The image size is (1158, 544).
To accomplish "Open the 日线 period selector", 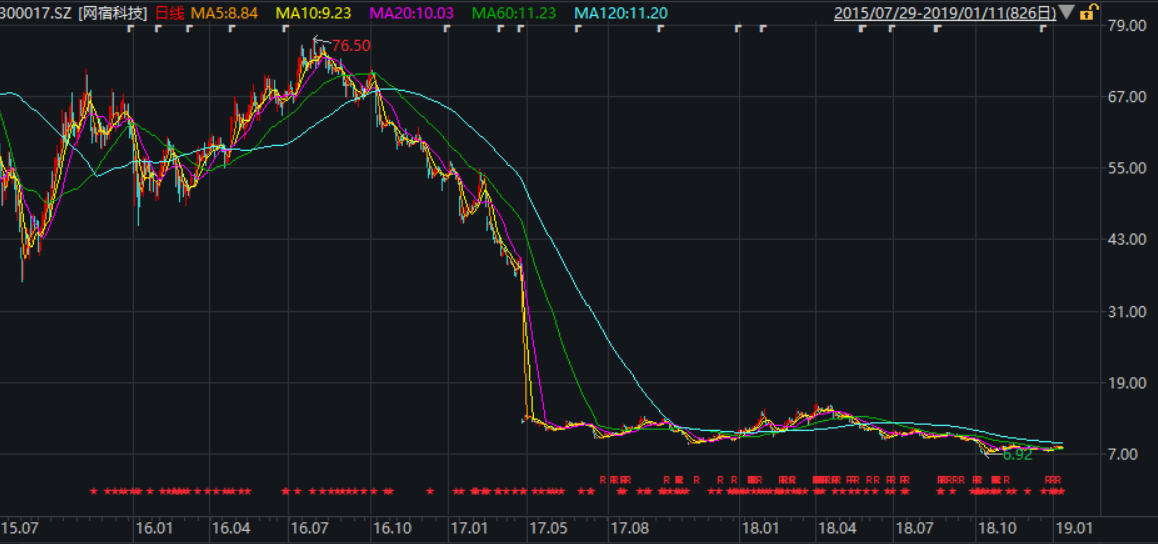I will tap(169, 13).
